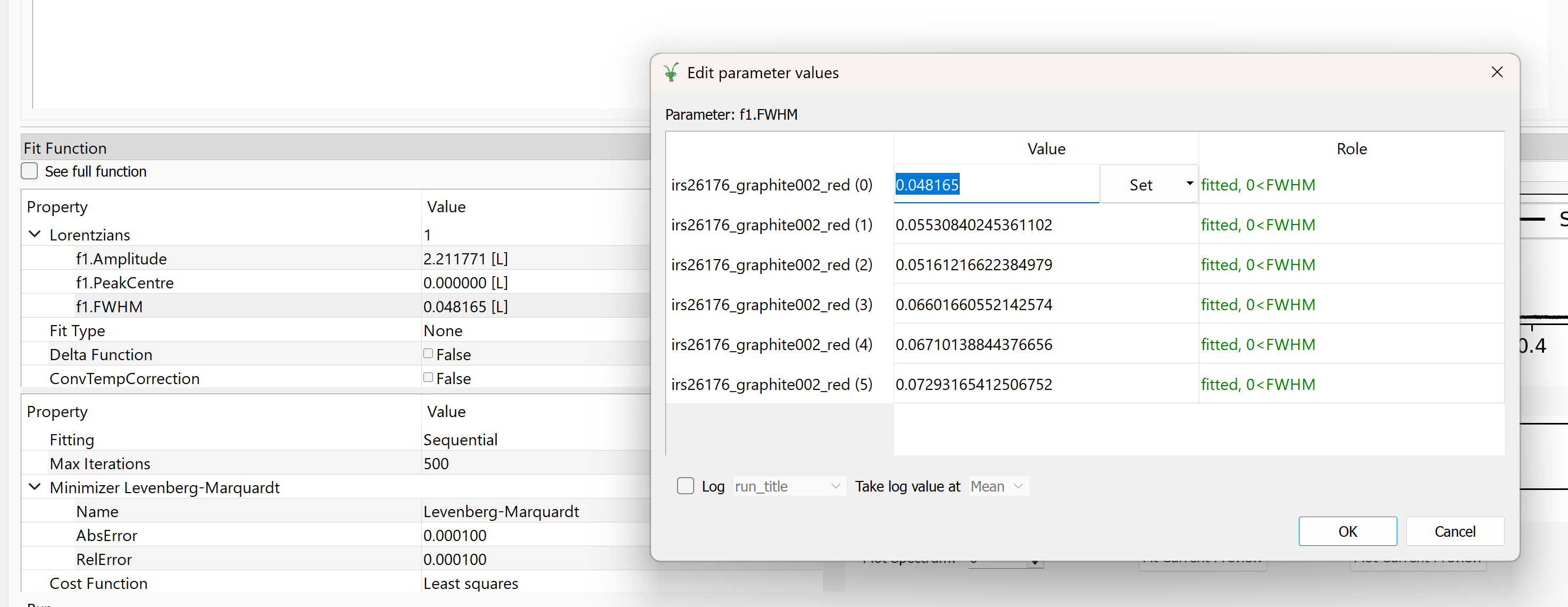Click the Mantid icon in dialog title
The height and width of the screenshot is (607, 1568).
tap(671, 72)
